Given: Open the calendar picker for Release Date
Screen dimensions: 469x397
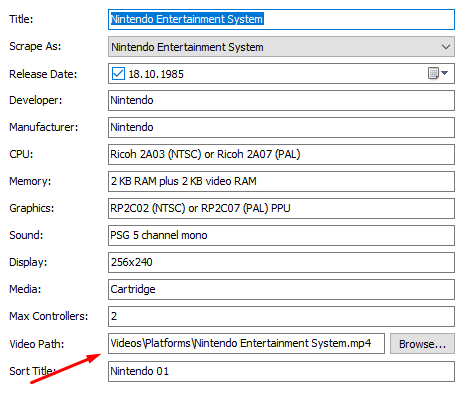Looking at the screenshot, I should coord(438,73).
